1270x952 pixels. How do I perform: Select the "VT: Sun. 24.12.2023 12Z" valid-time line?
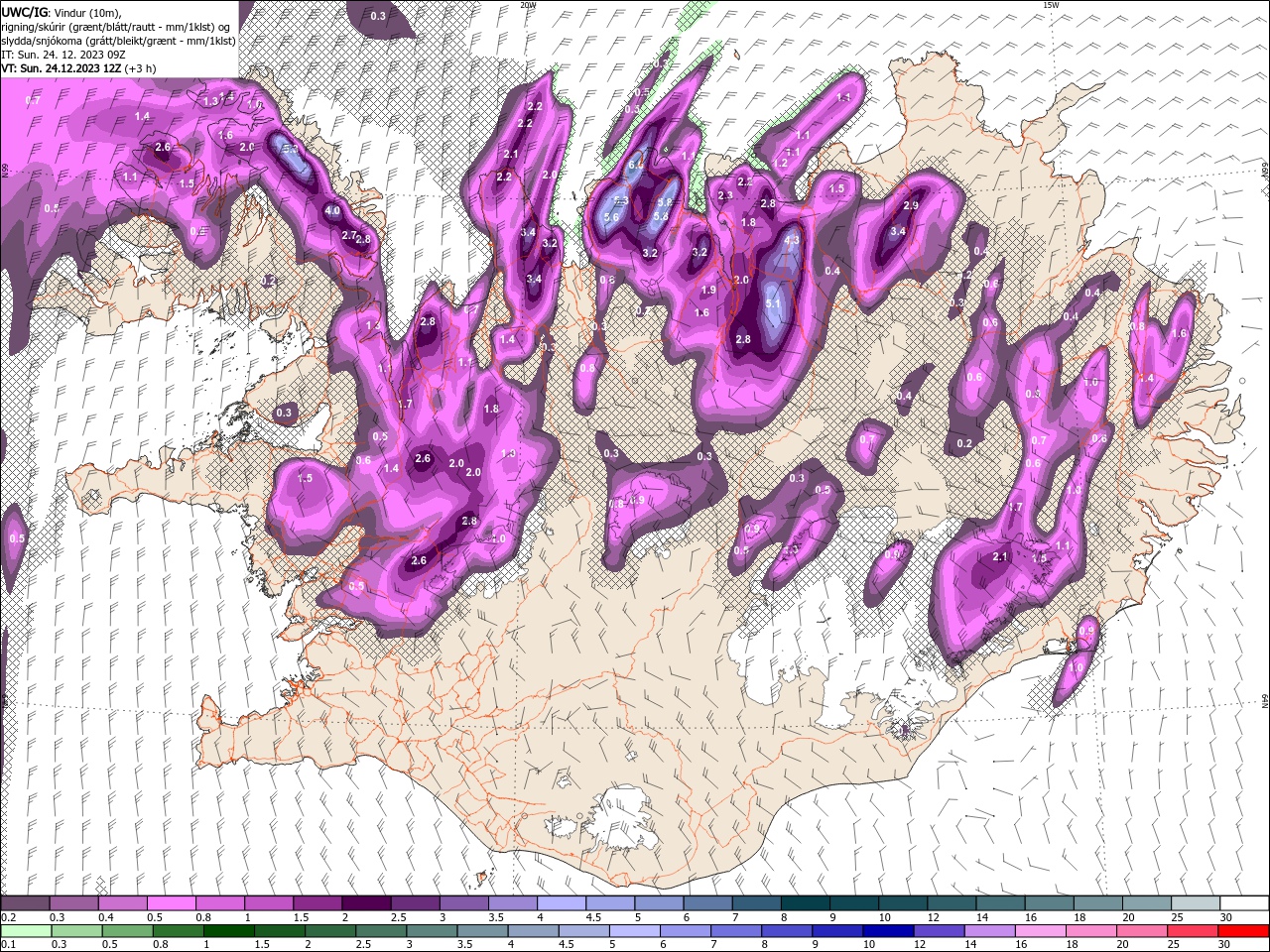77,68
